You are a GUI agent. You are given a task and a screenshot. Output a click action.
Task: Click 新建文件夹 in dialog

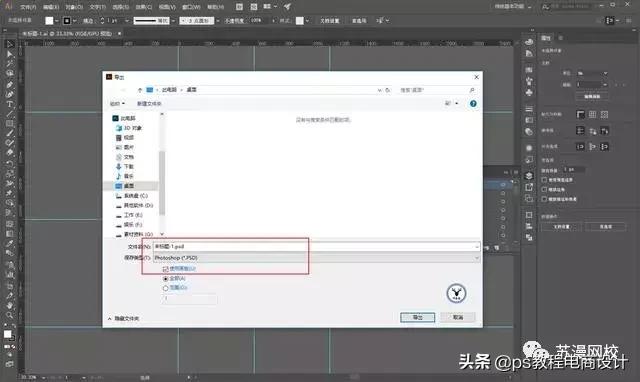point(149,104)
